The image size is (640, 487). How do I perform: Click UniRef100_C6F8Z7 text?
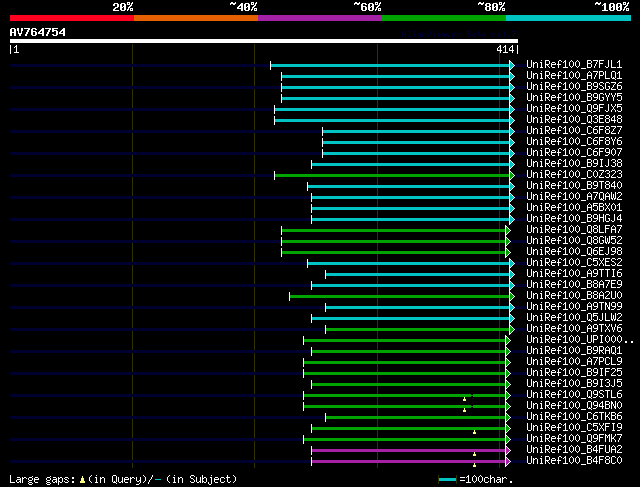pyautogui.click(x=574, y=131)
